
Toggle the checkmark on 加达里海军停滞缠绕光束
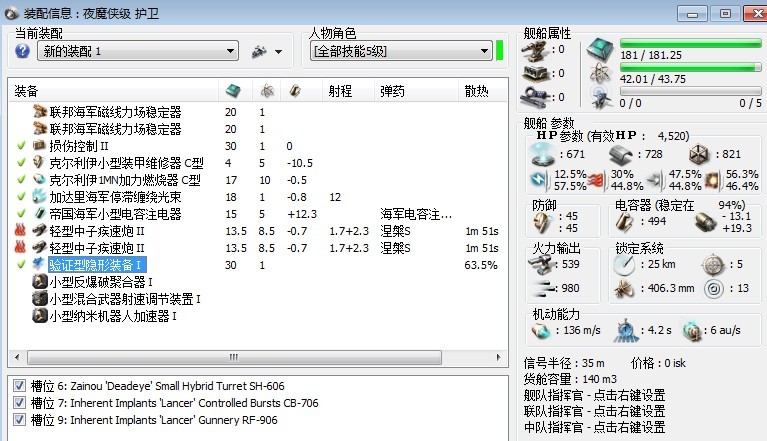pyautogui.click(x=21, y=197)
